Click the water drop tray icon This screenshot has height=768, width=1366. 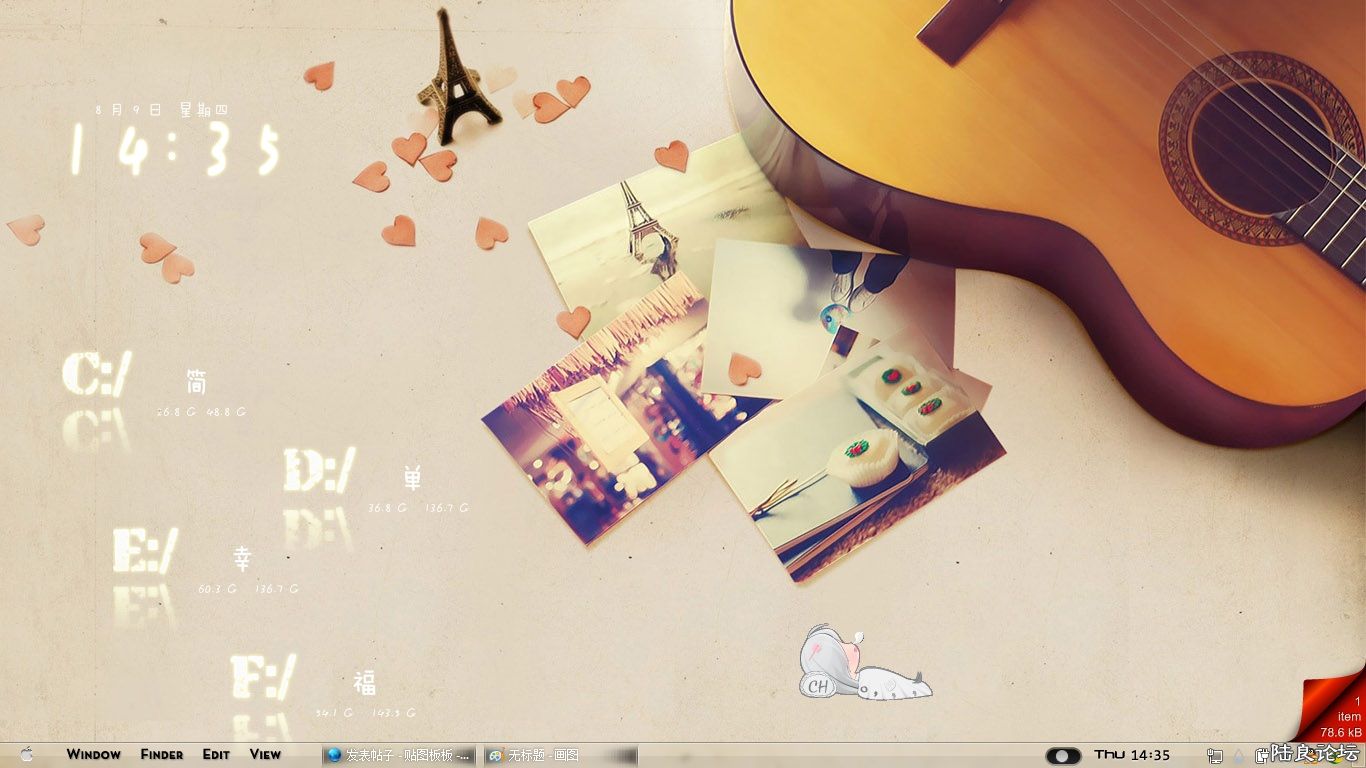tap(1239, 755)
